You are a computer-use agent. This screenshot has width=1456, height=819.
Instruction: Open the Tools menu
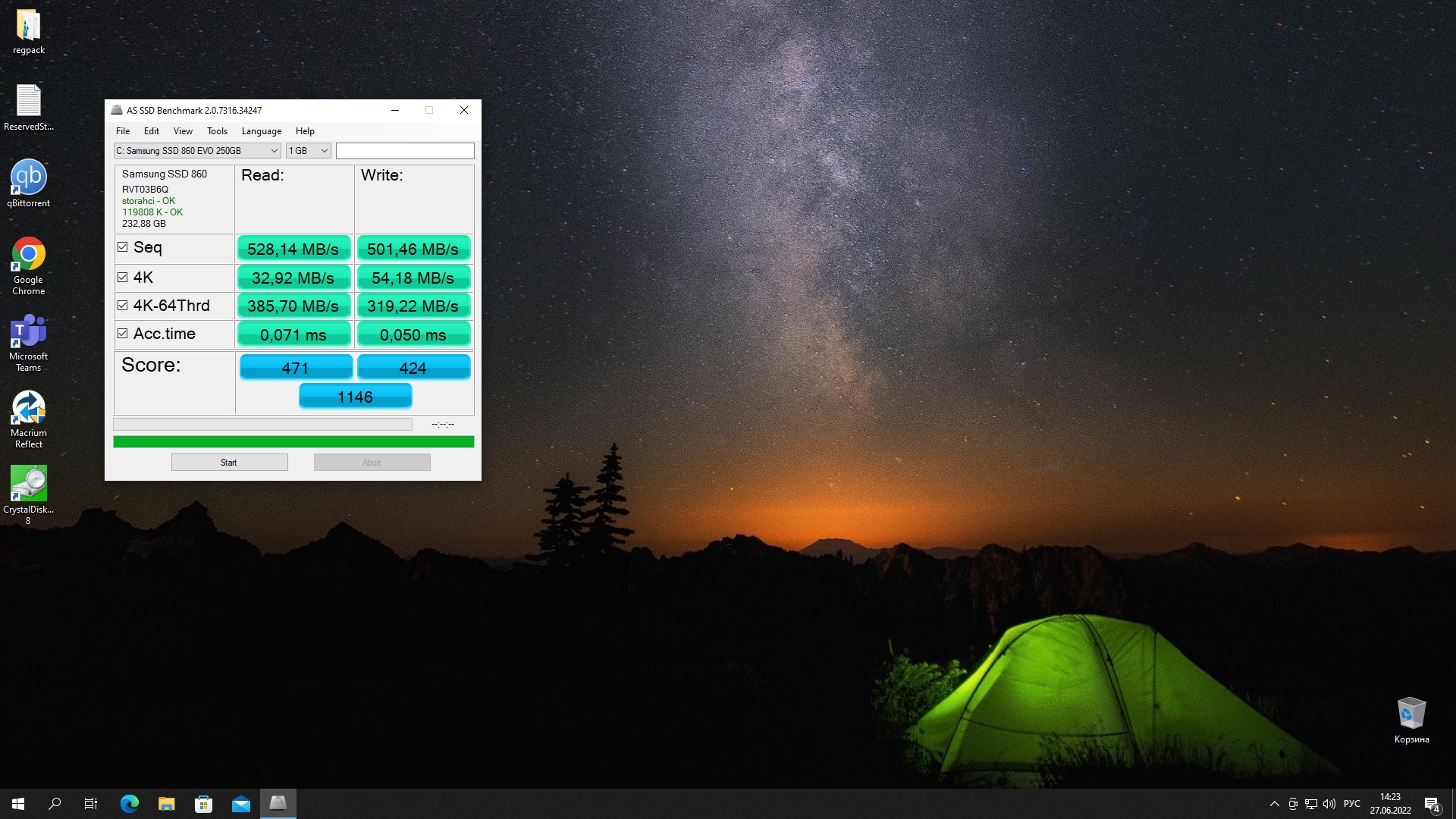tap(217, 131)
